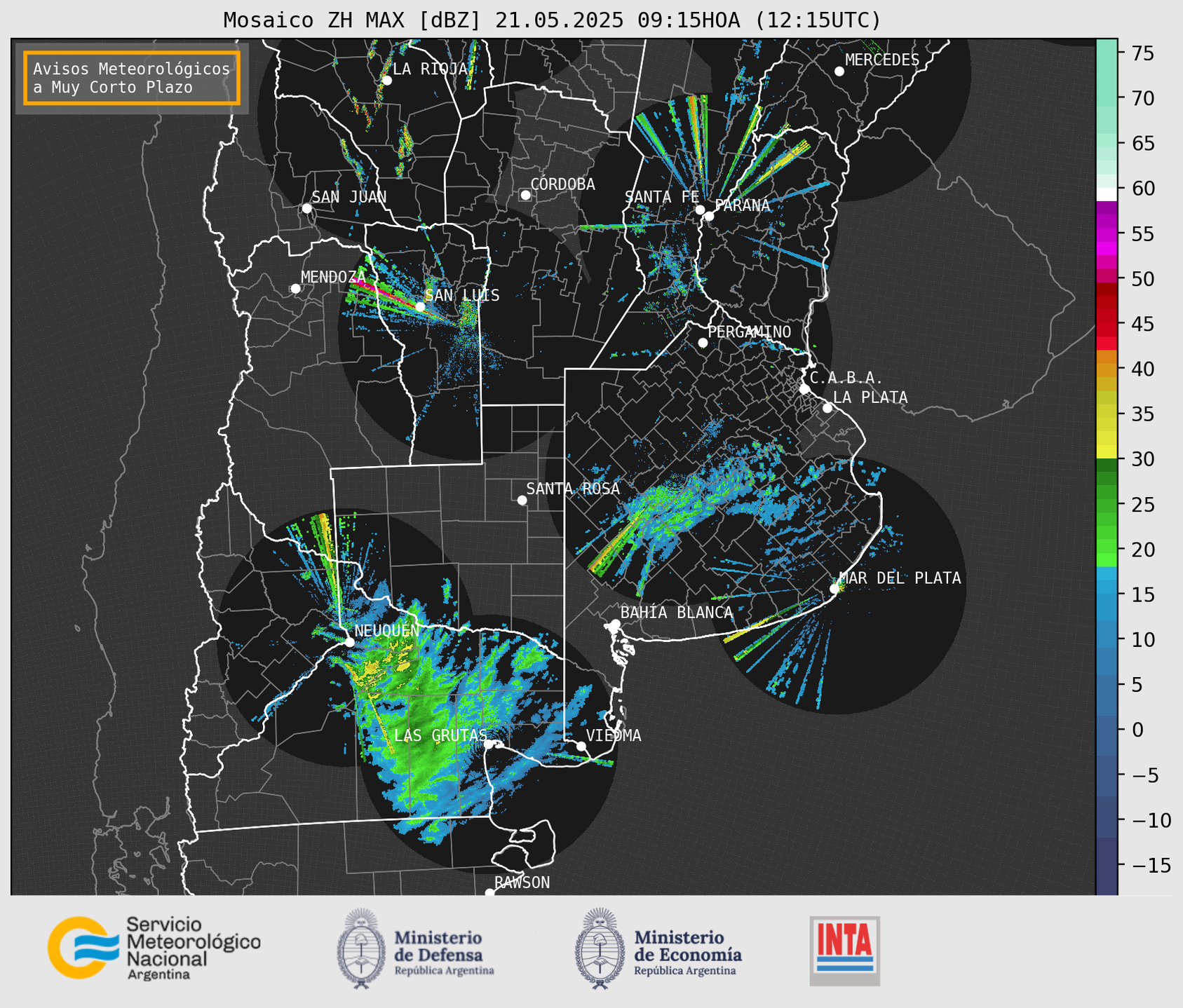The width and height of the screenshot is (1183, 1008).
Task: Click the MENDOZA city marker dot
Action: [295, 289]
